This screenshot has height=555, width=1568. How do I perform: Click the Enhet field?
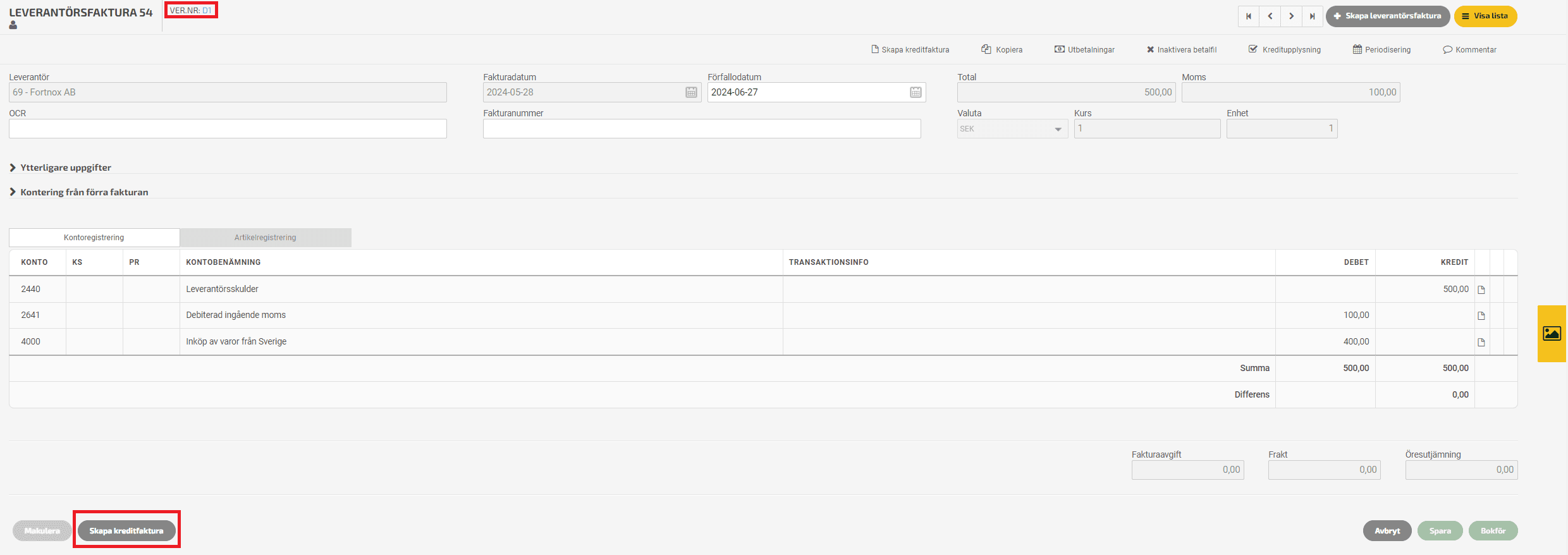pyautogui.click(x=1282, y=129)
